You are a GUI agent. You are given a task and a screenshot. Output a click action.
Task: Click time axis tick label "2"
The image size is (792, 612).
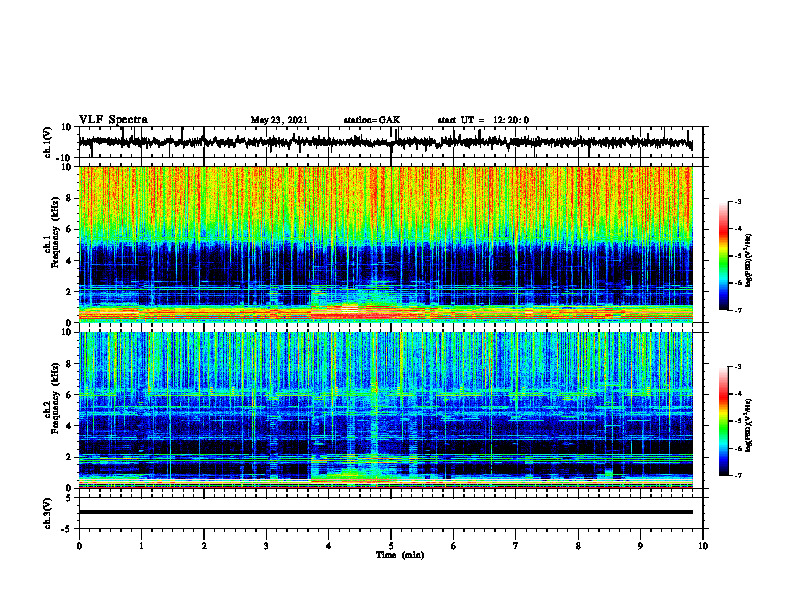[204, 546]
